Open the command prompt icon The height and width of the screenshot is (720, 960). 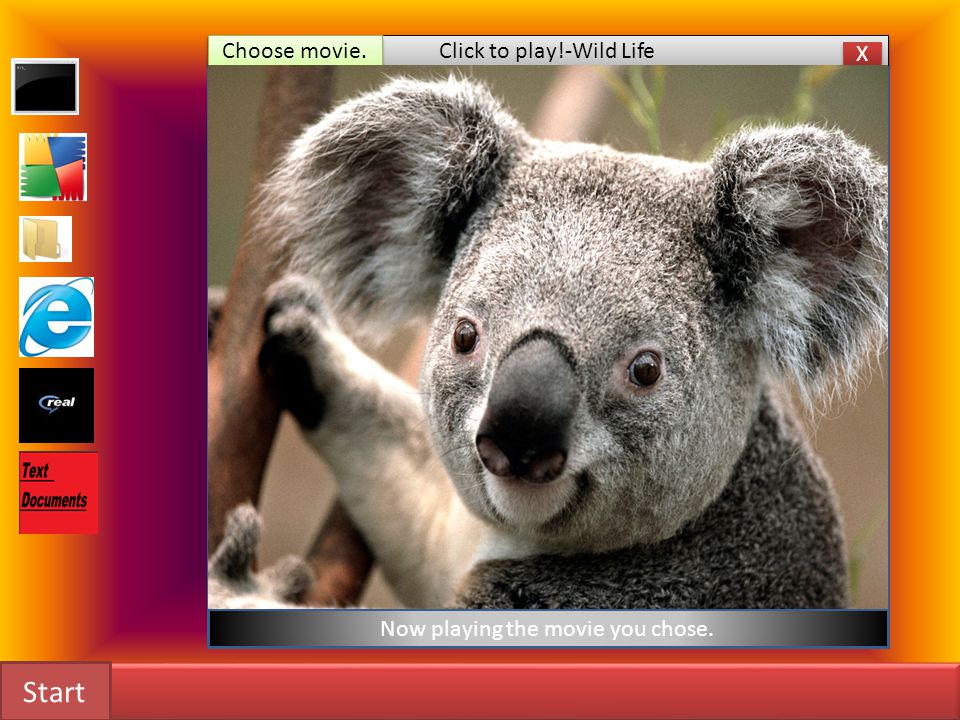(x=45, y=86)
